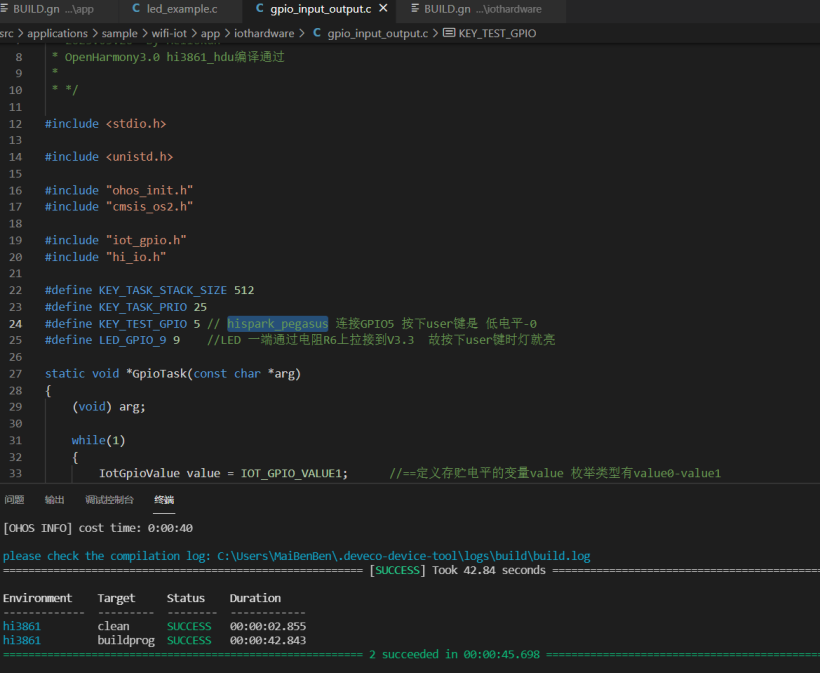Switch to the 输出 (Output) panel tab
The width and height of the screenshot is (820, 673).
[x=54, y=499]
